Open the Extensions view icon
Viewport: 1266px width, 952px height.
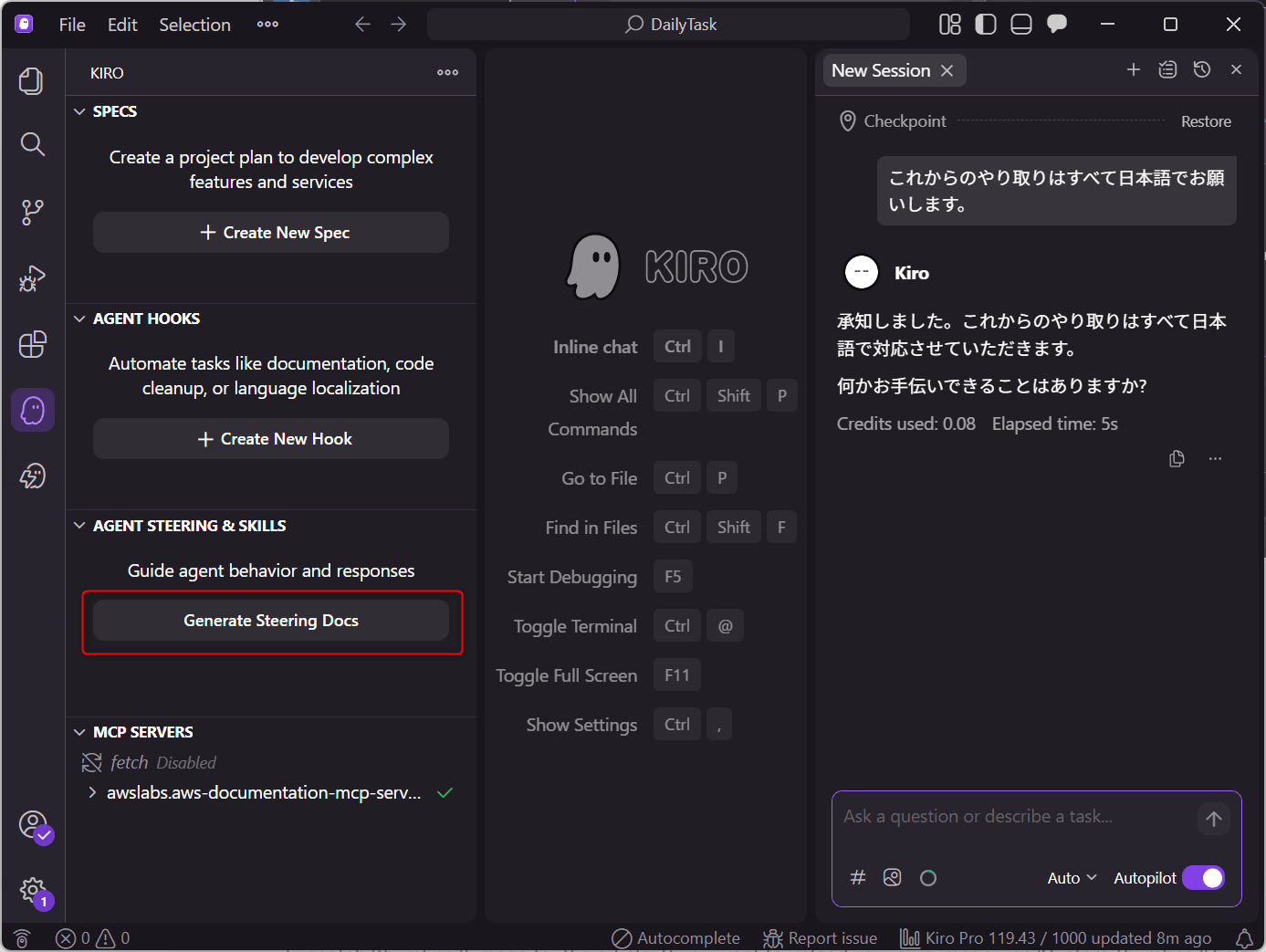[x=32, y=344]
